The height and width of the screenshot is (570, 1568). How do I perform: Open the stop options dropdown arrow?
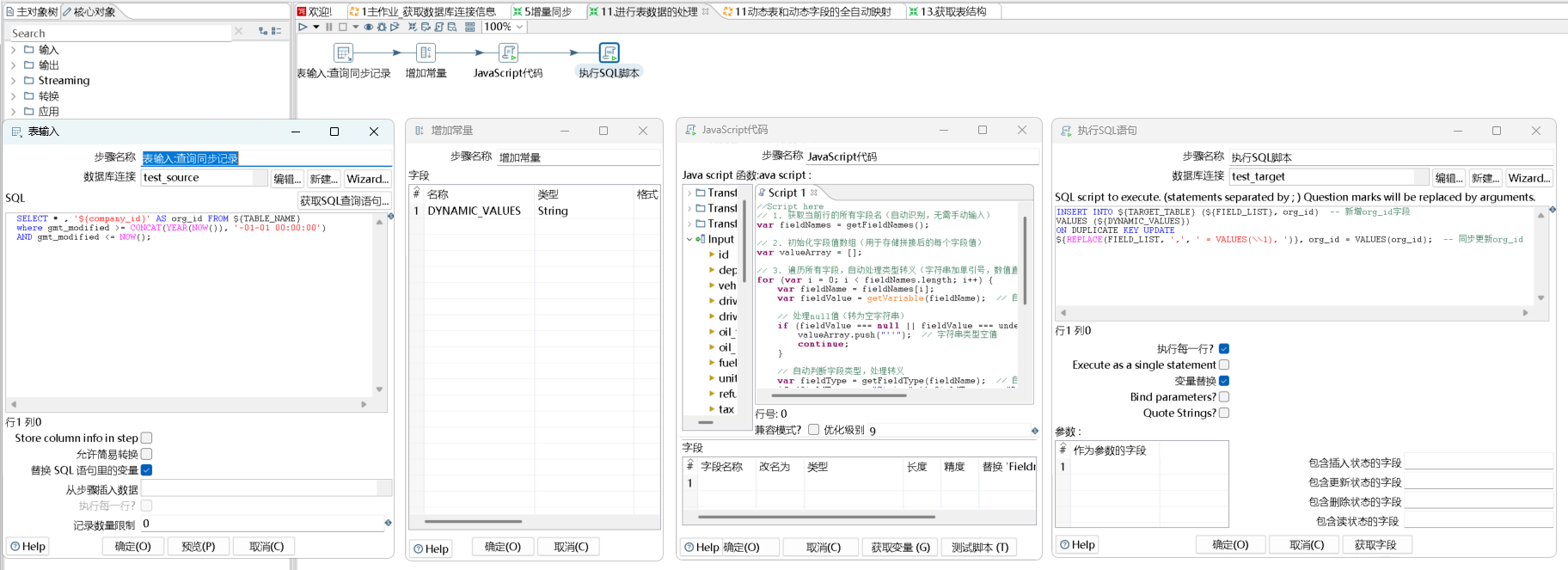tap(355, 27)
